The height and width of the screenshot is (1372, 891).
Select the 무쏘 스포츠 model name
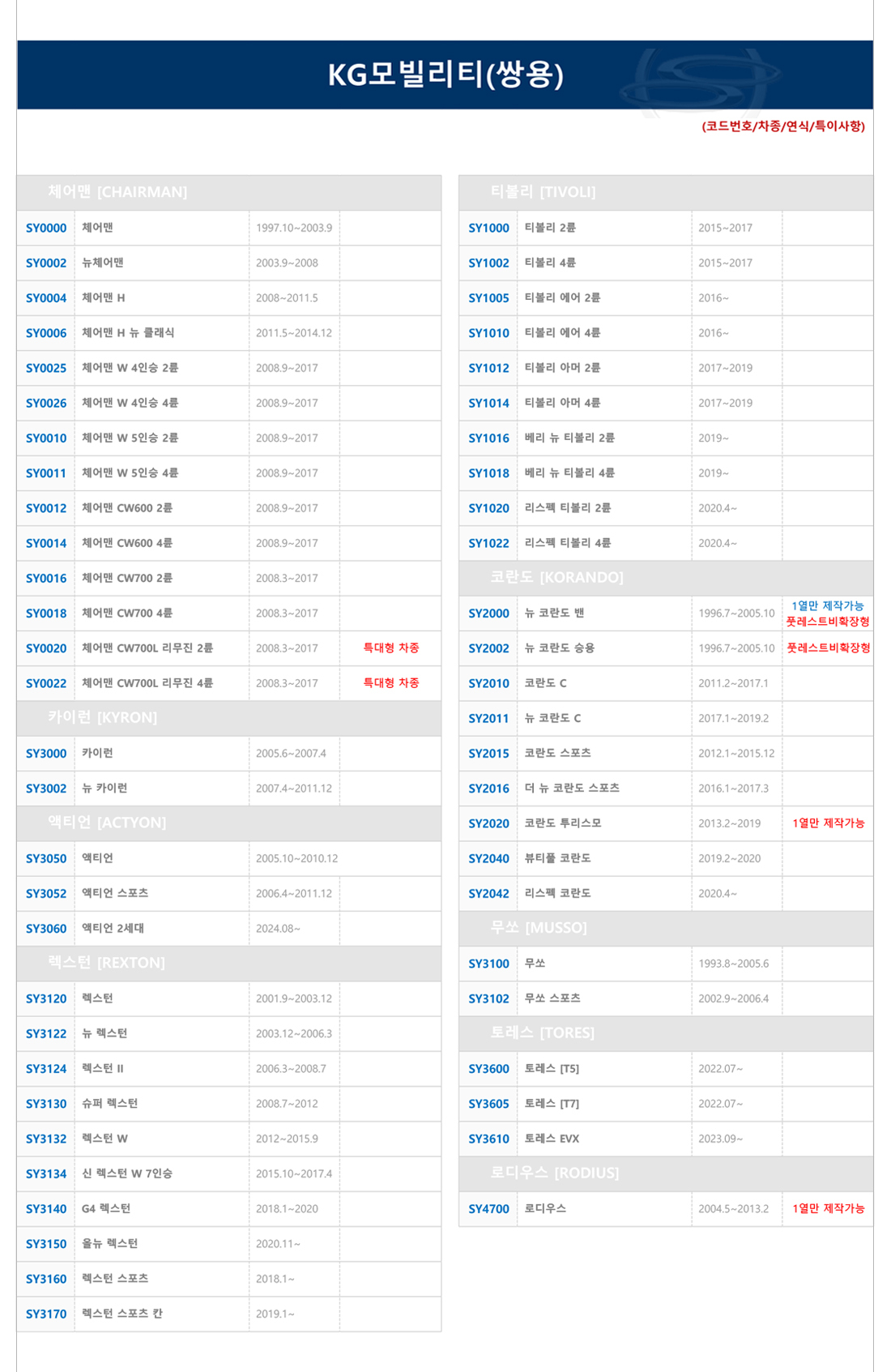point(552,998)
